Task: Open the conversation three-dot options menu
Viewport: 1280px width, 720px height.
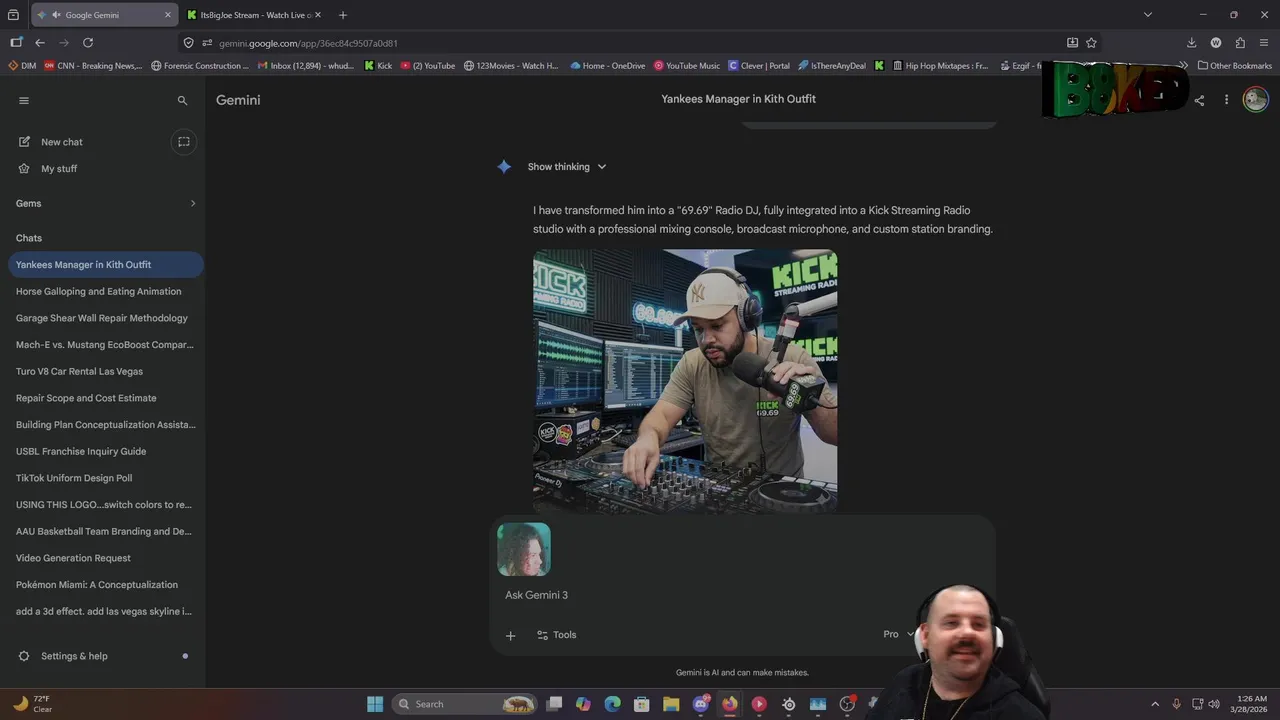Action: [1226, 100]
